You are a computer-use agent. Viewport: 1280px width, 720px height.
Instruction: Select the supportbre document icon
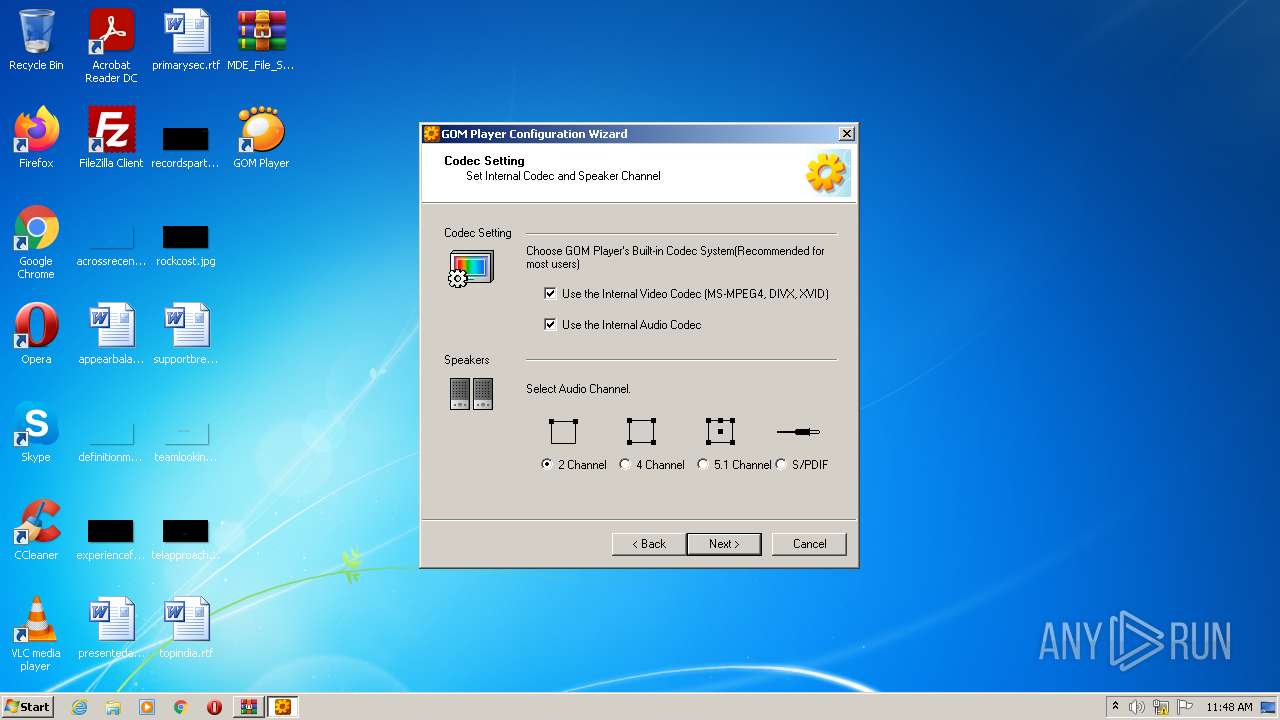[x=186, y=334]
